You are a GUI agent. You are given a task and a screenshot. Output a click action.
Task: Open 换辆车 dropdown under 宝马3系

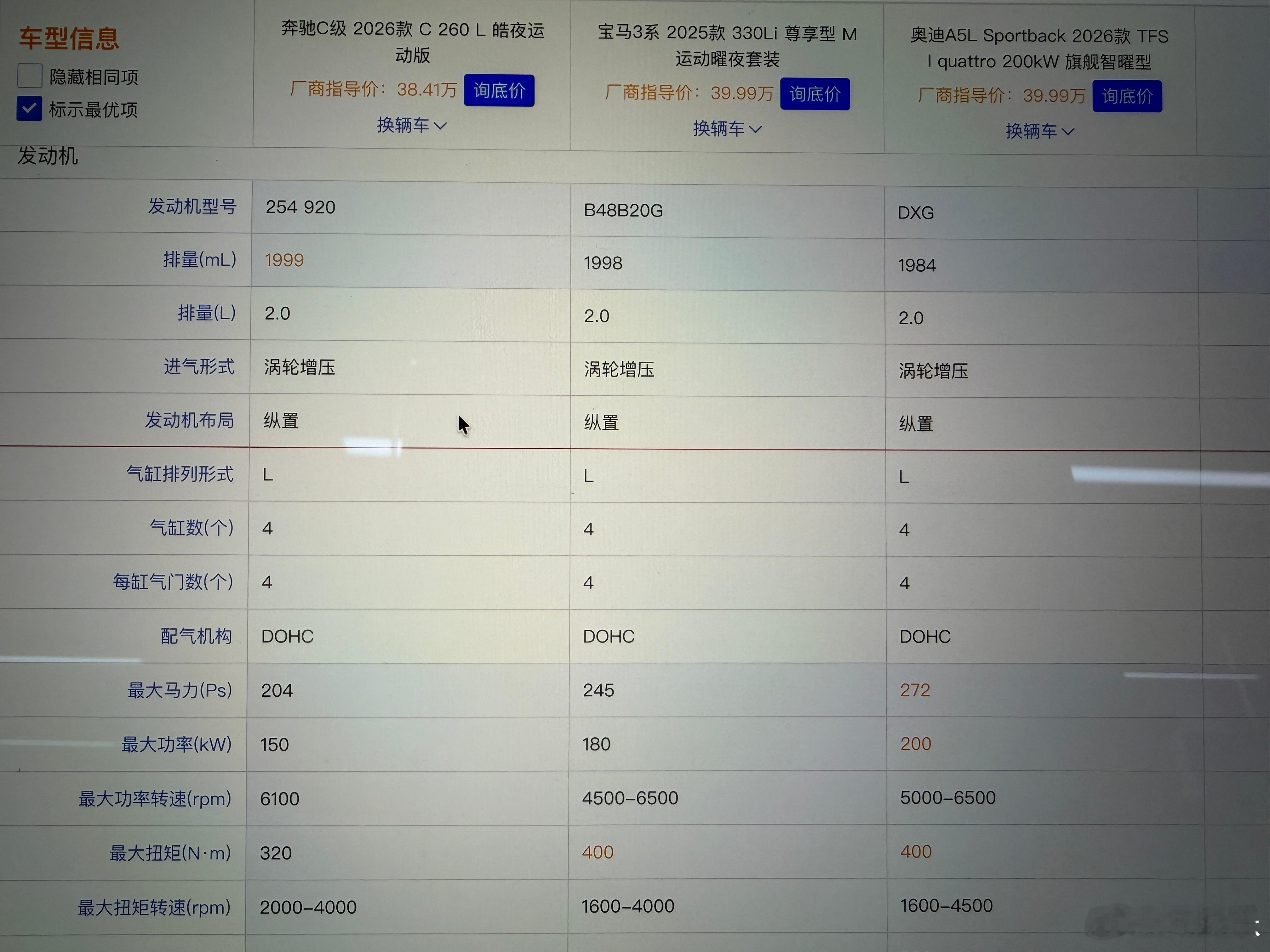pos(727,128)
